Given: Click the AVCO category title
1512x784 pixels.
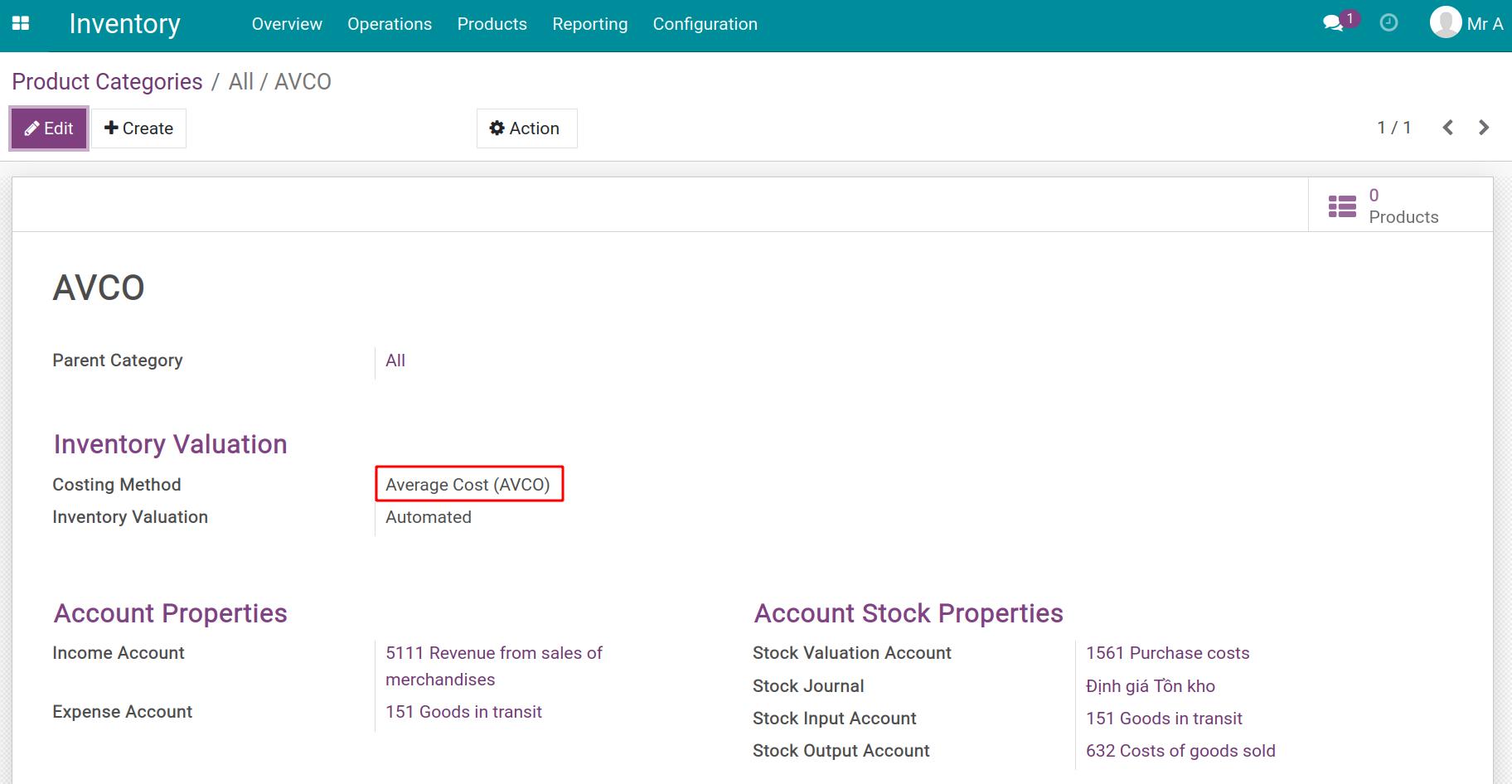Looking at the screenshot, I should [x=99, y=288].
